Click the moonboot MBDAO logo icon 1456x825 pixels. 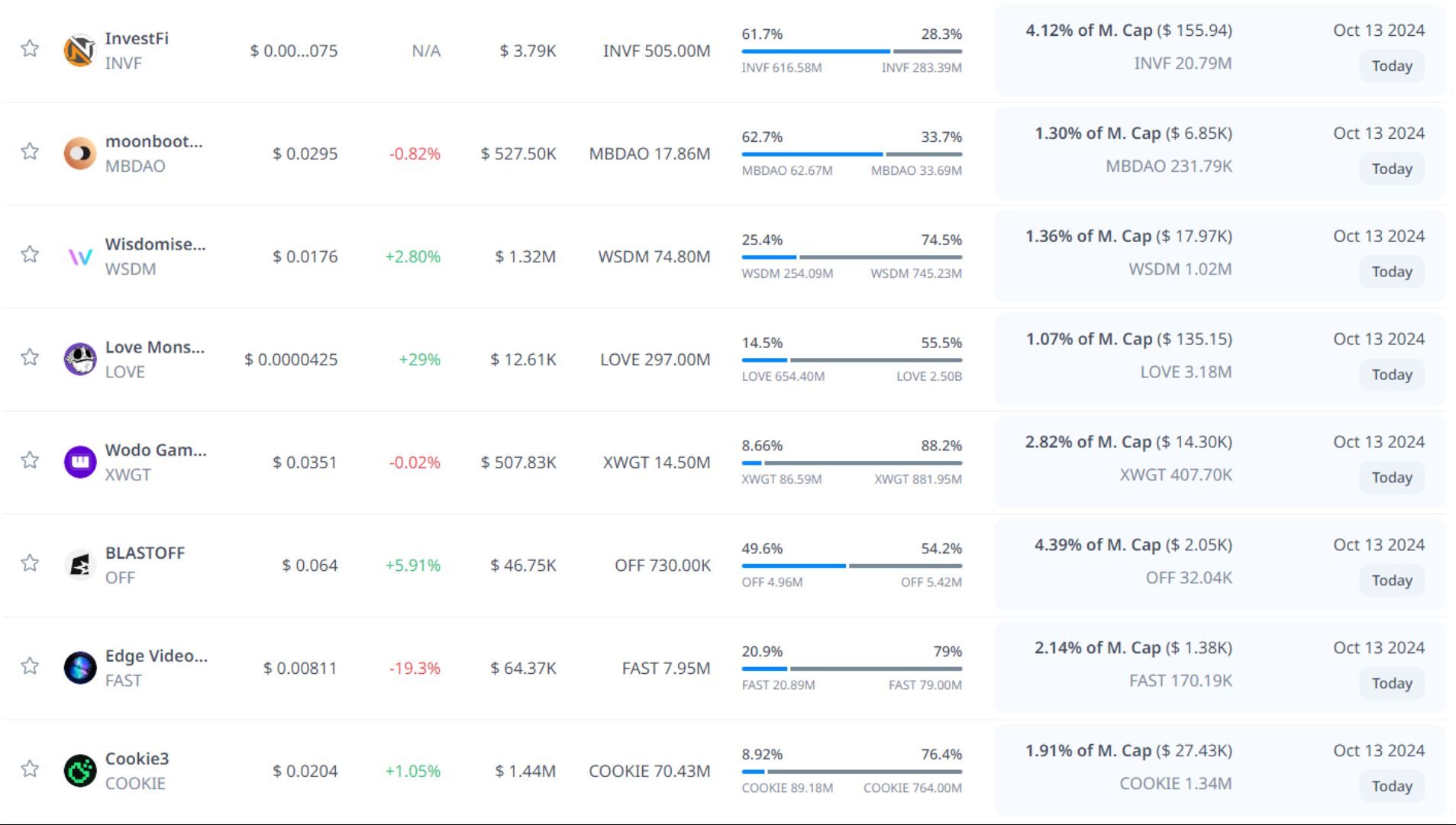[x=79, y=153]
